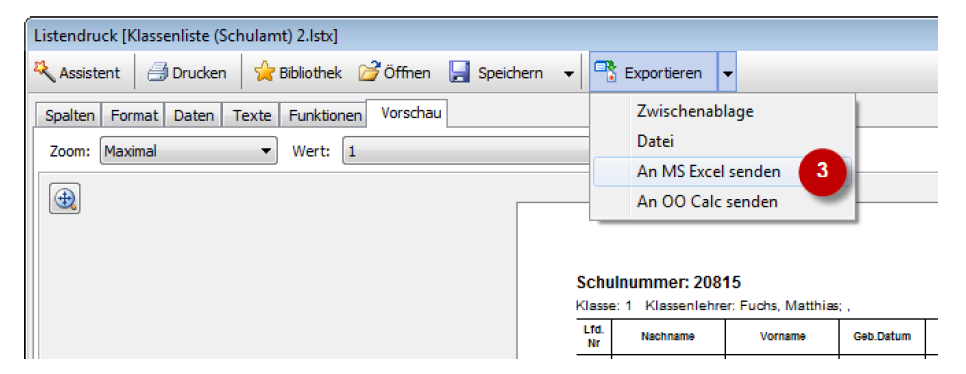Collapse the Exportieren dropdown arrow
966x374 pixels.
(x=727, y=73)
